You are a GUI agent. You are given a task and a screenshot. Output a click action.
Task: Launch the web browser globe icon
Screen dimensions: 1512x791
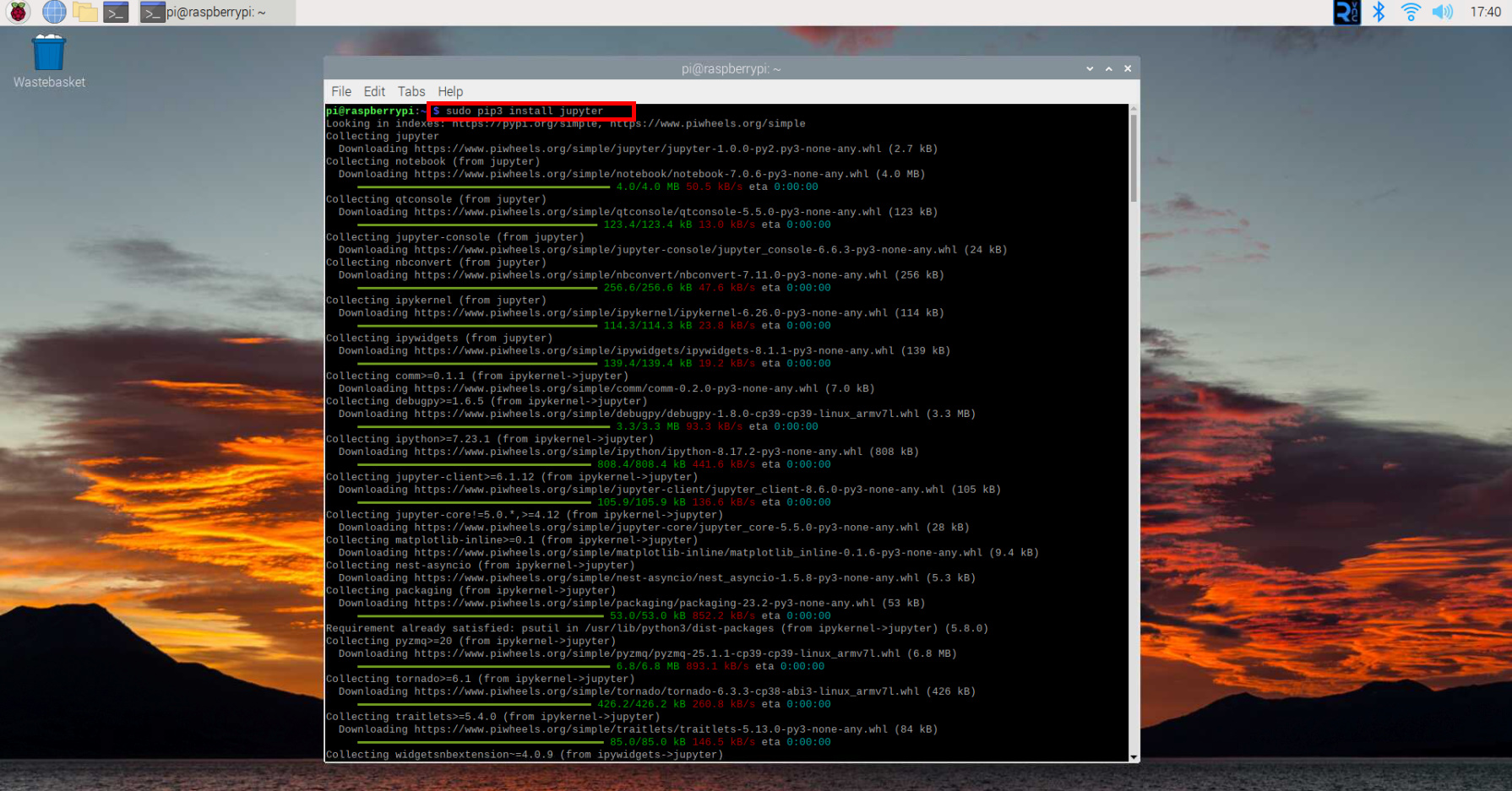pyautogui.click(x=54, y=12)
